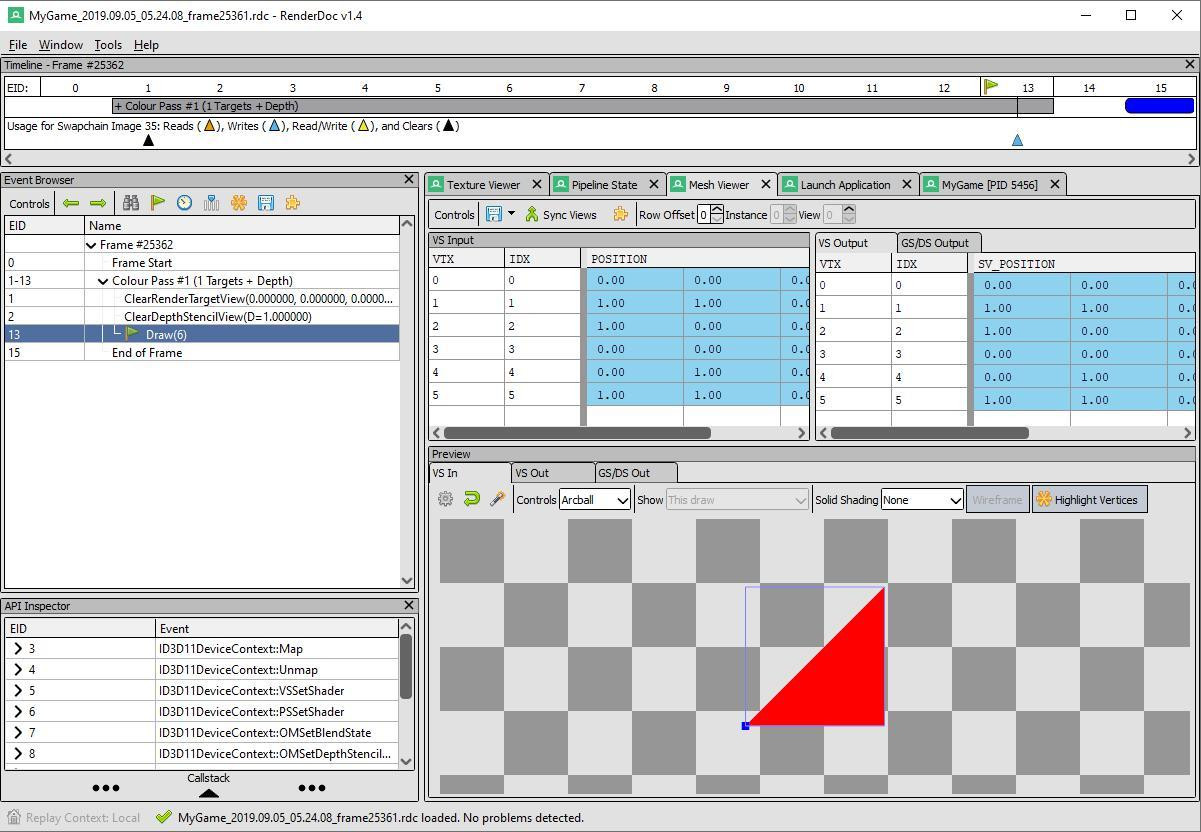The width and height of the screenshot is (1201, 832).
Task: Close the Pipeline State tab
Action: [653, 184]
